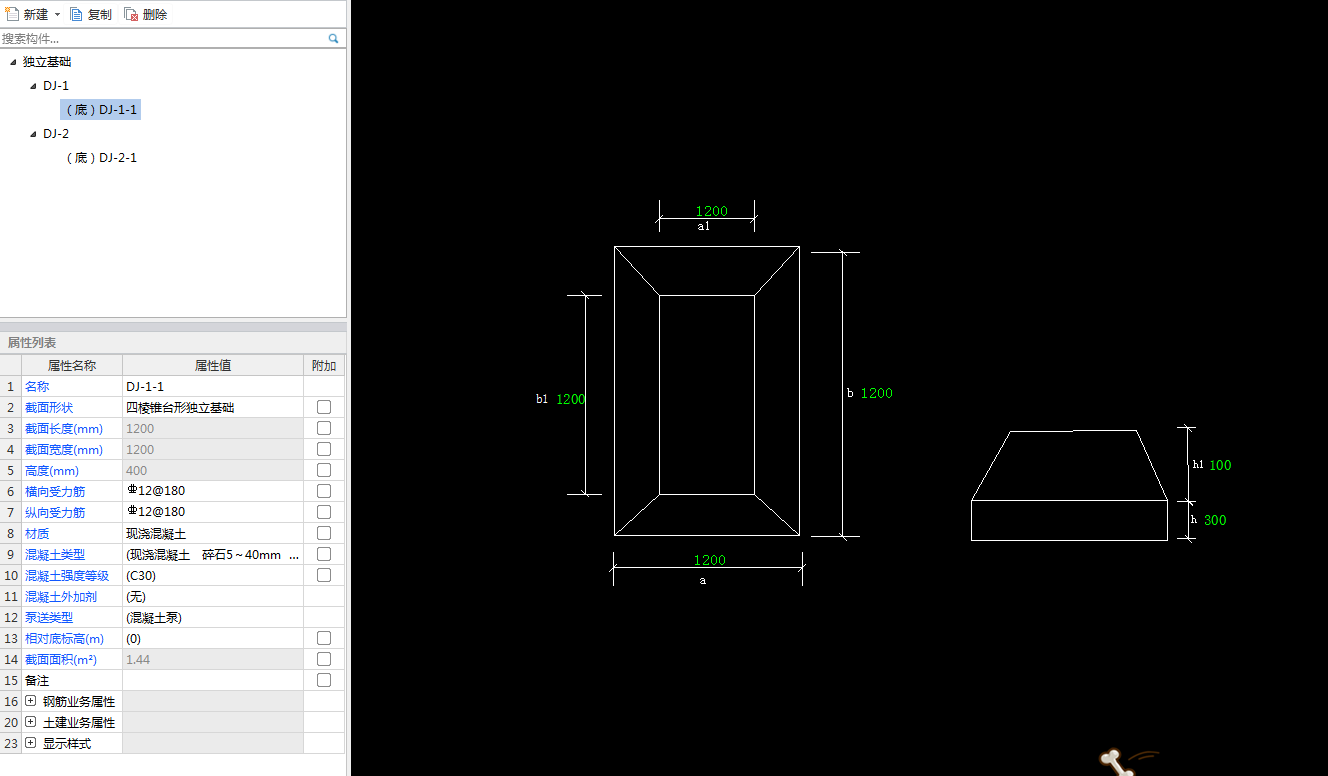This screenshot has height=776, width=1328.
Task: Select the (底) DJ-2-1 tree item
Action: pos(100,157)
